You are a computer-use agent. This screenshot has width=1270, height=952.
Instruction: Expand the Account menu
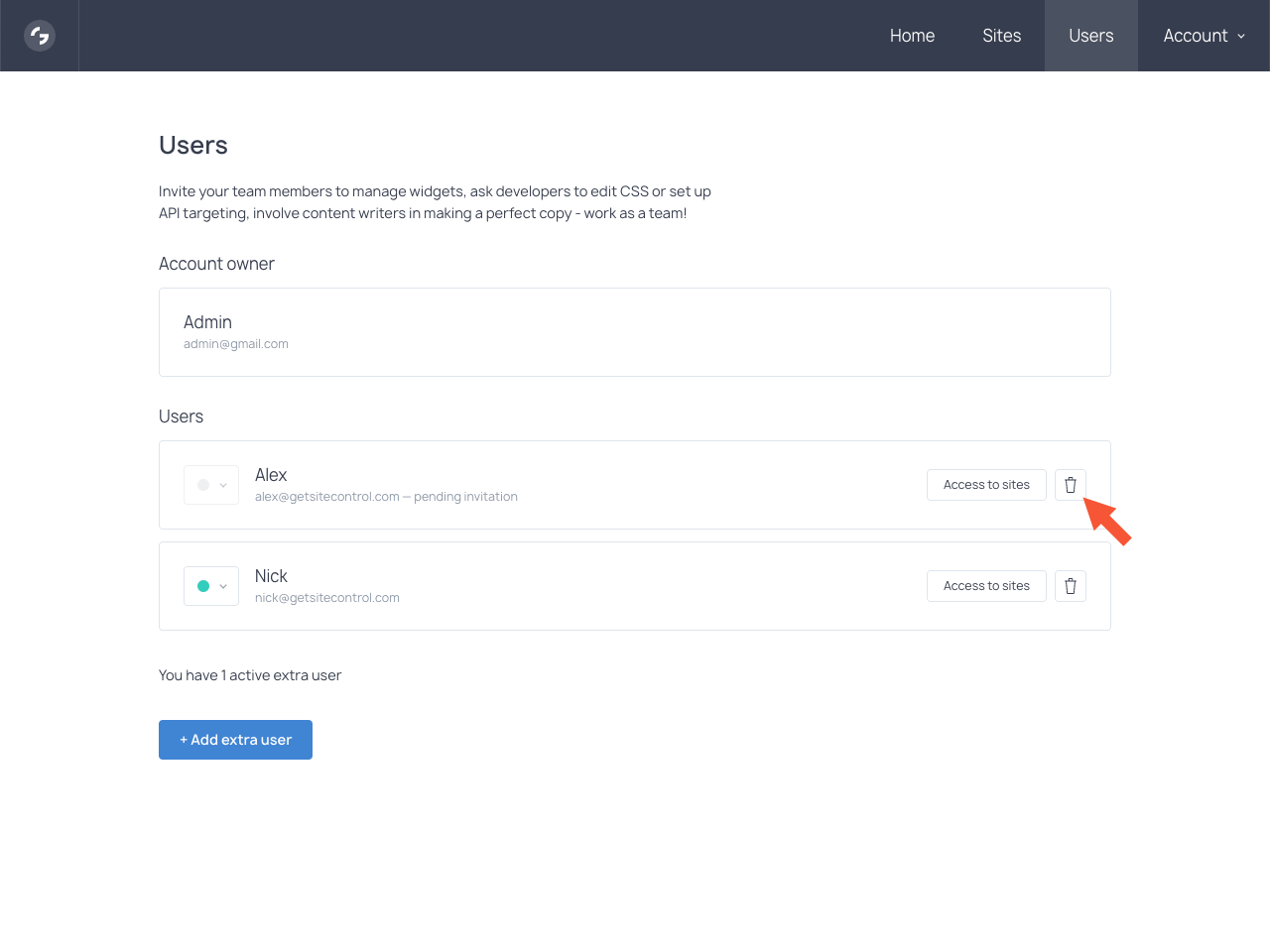tap(1203, 36)
